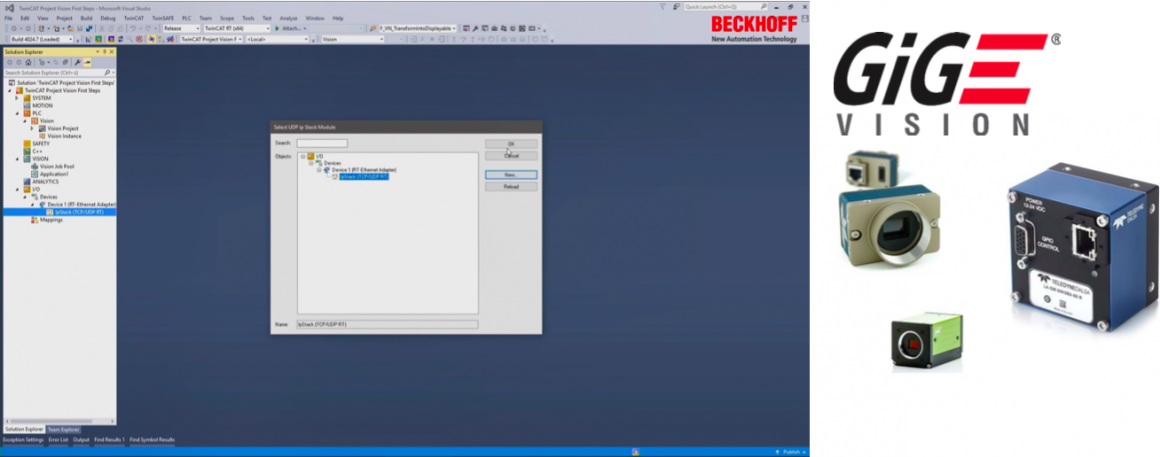Pin the Solution Explorer panel

coord(104,52)
